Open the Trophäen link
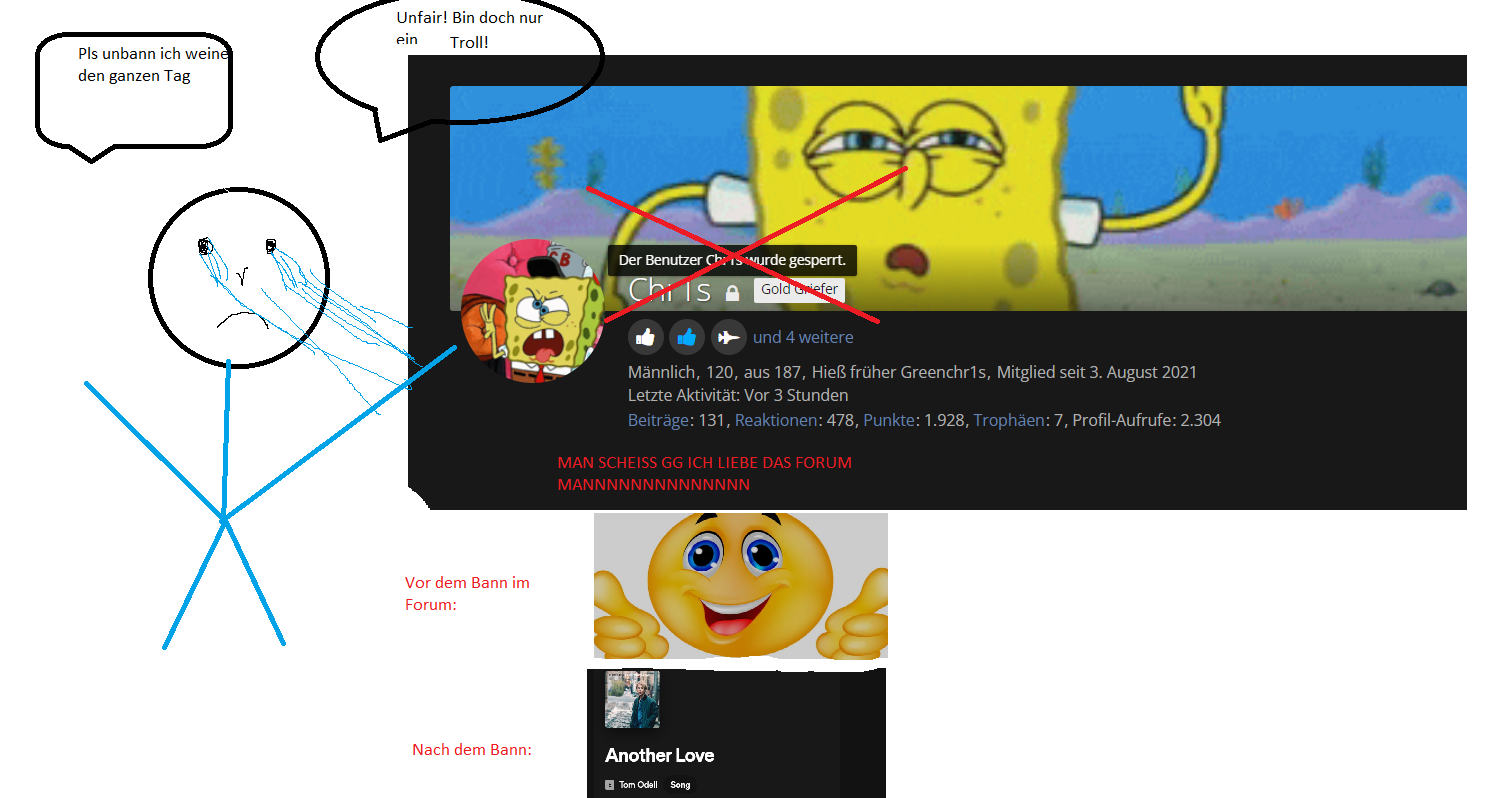1486x798 pixels. (1010, 420)
